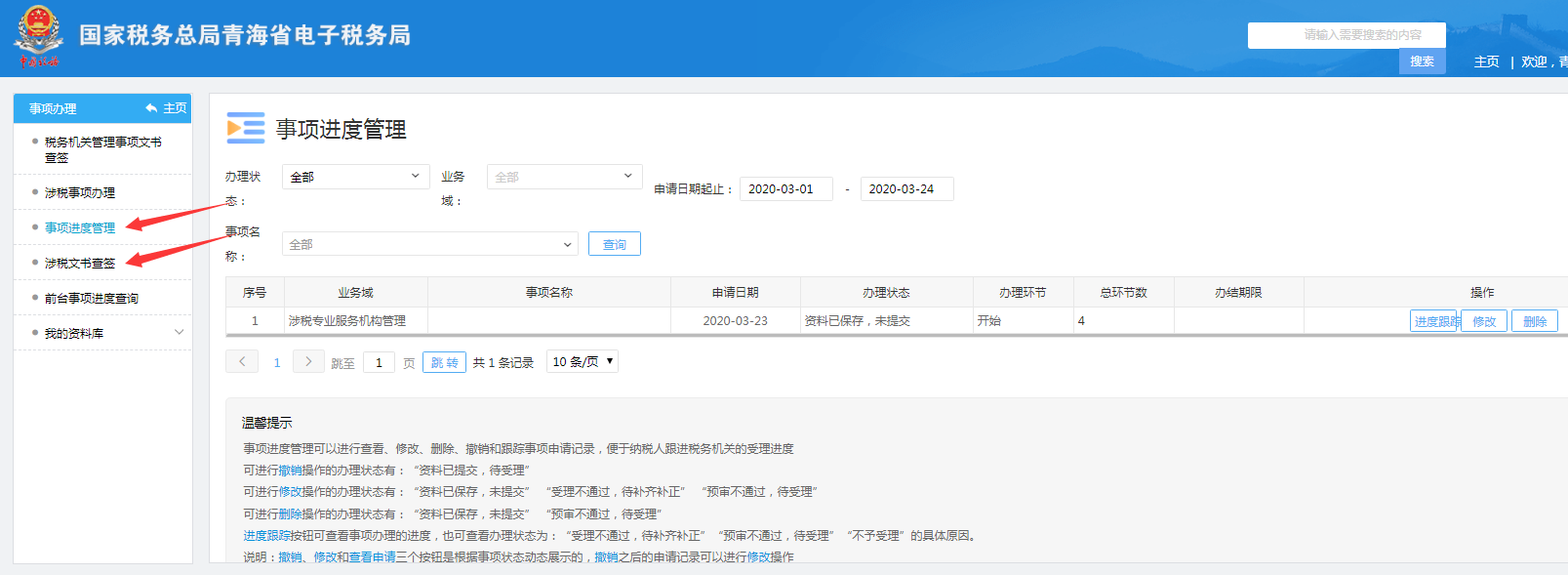Open 我的资料库 menu item
This screenshot has height=575, width=1568.
(74, 333)
